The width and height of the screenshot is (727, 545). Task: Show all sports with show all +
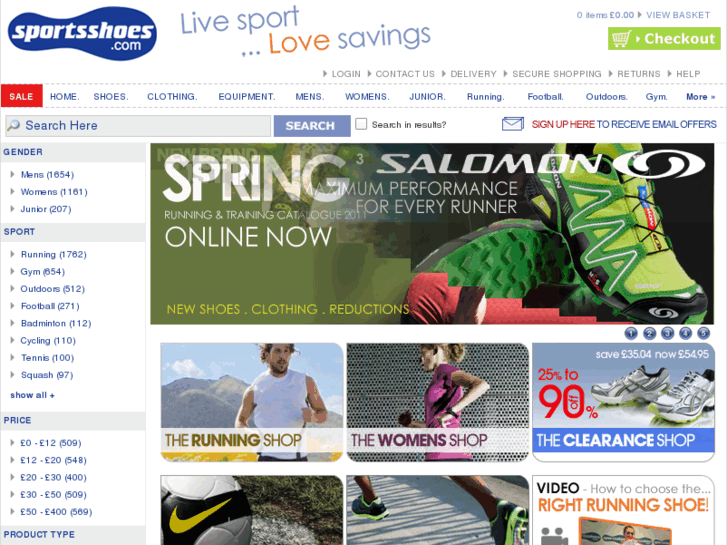[x=32, y=395]
